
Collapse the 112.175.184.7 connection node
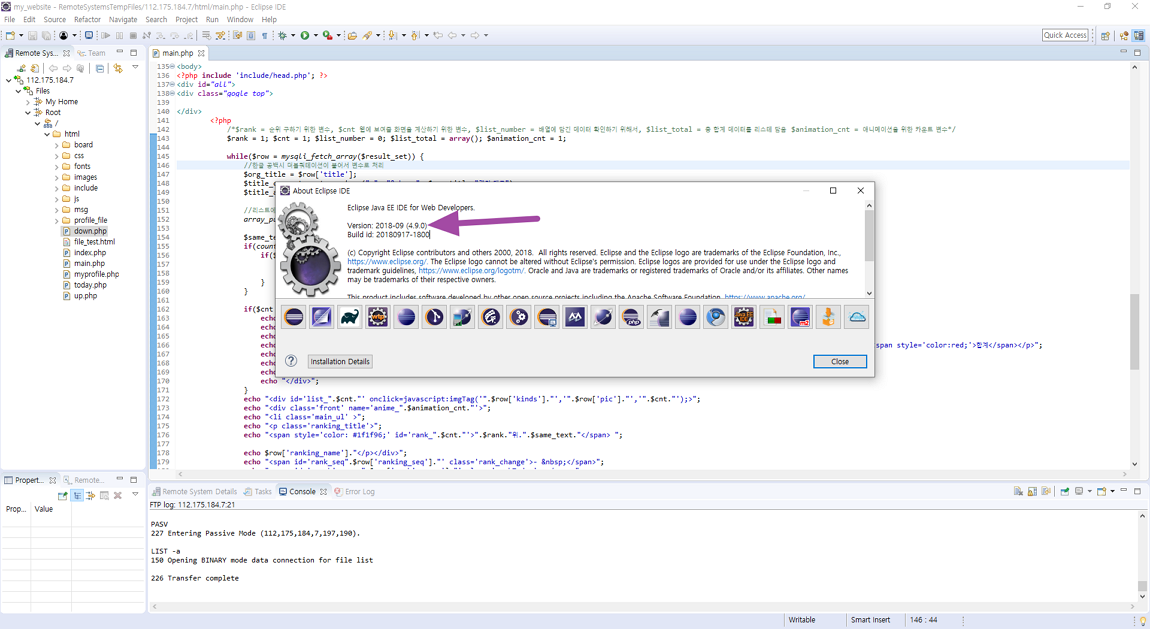point(8,80)
